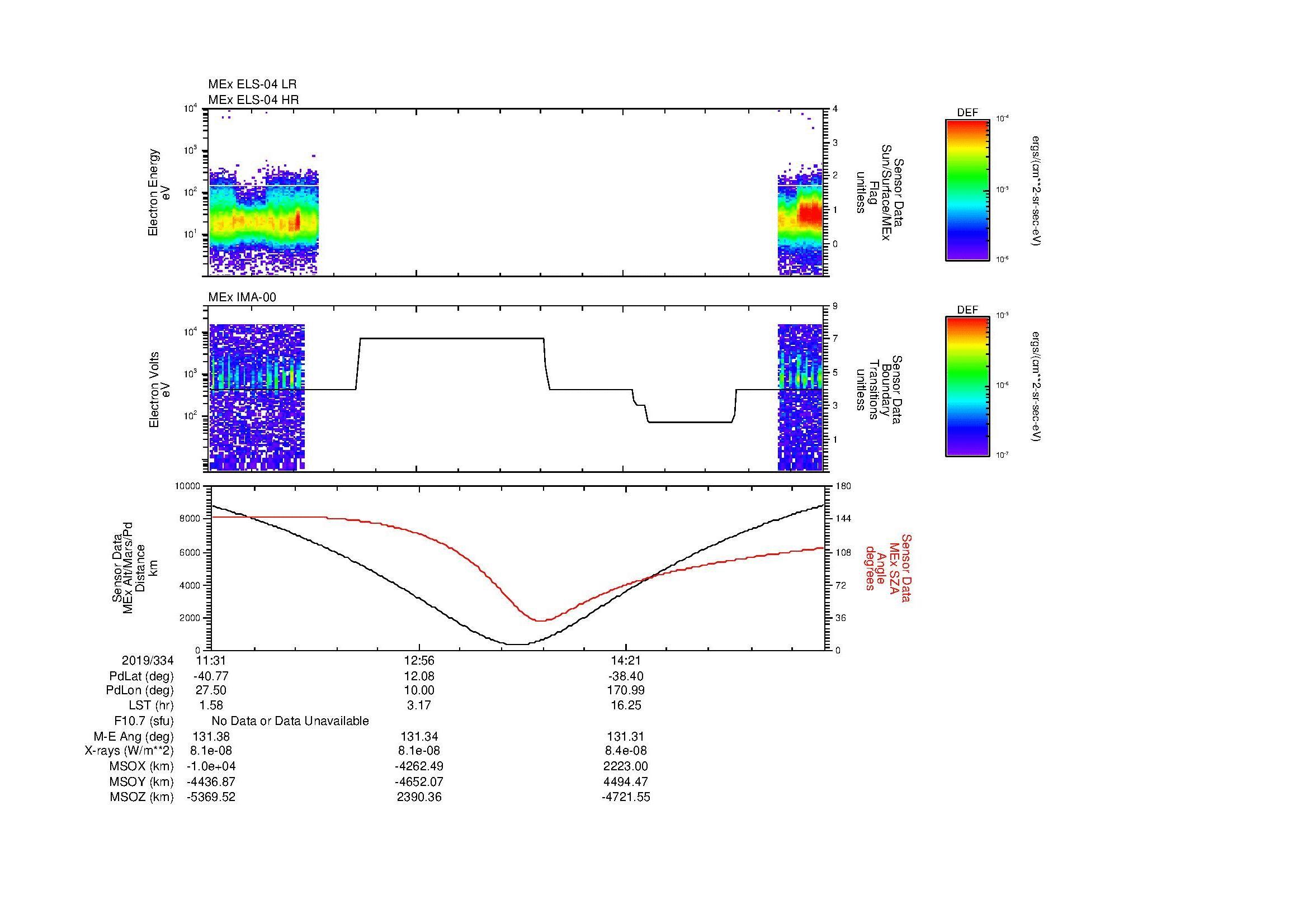Click the 'M-E Ang (deg)' row label
1308x924 pixels.
(133, 736)
